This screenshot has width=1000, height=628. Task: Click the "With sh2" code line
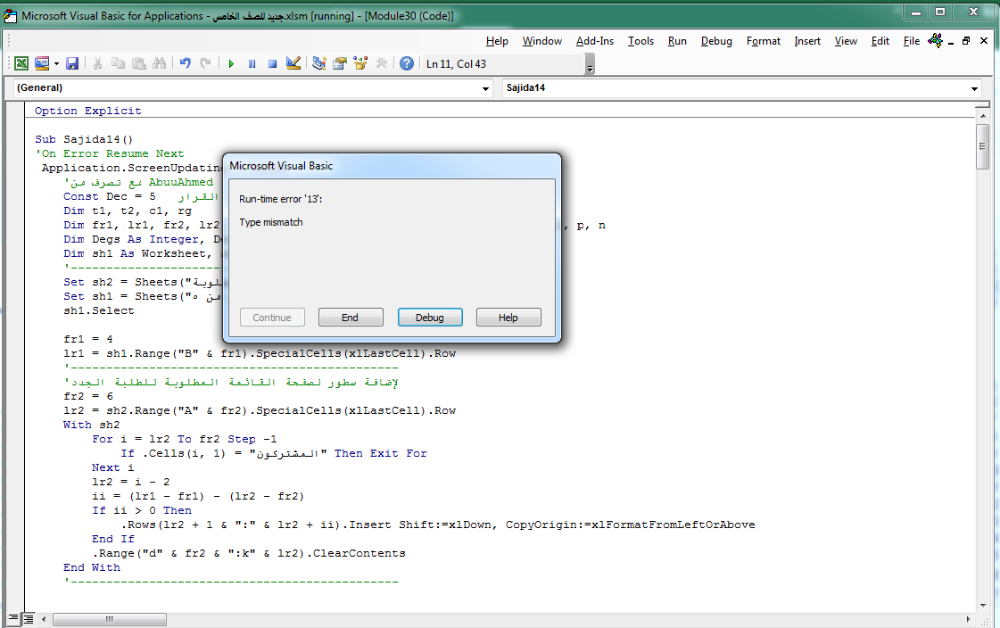coord(91,425)
